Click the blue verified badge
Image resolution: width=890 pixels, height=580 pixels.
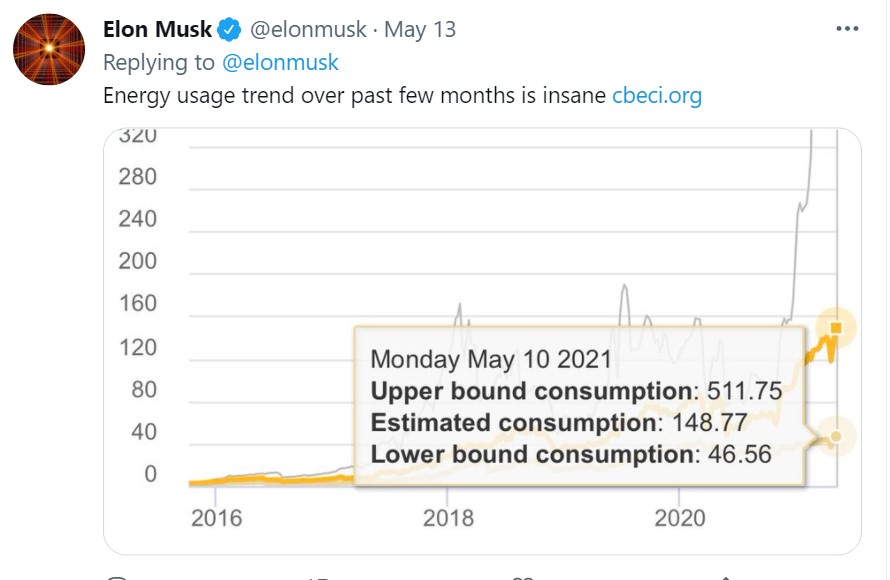[230, 30]
